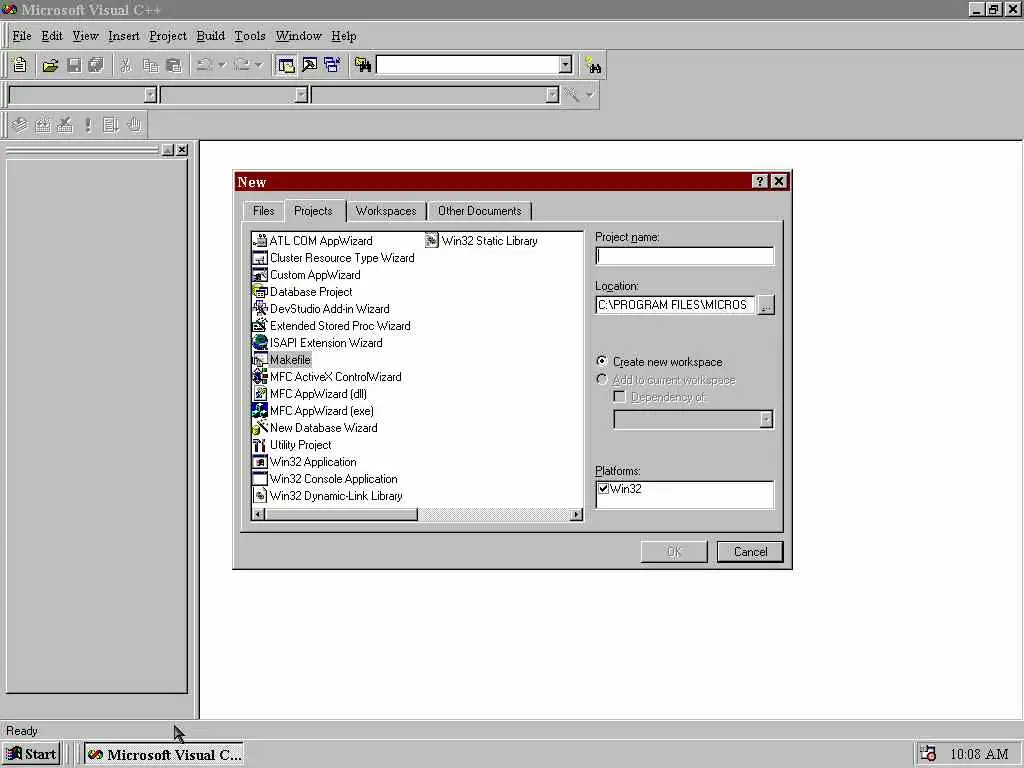
Task: Close the Workspace docking pane
Action: tap(182, 150)
